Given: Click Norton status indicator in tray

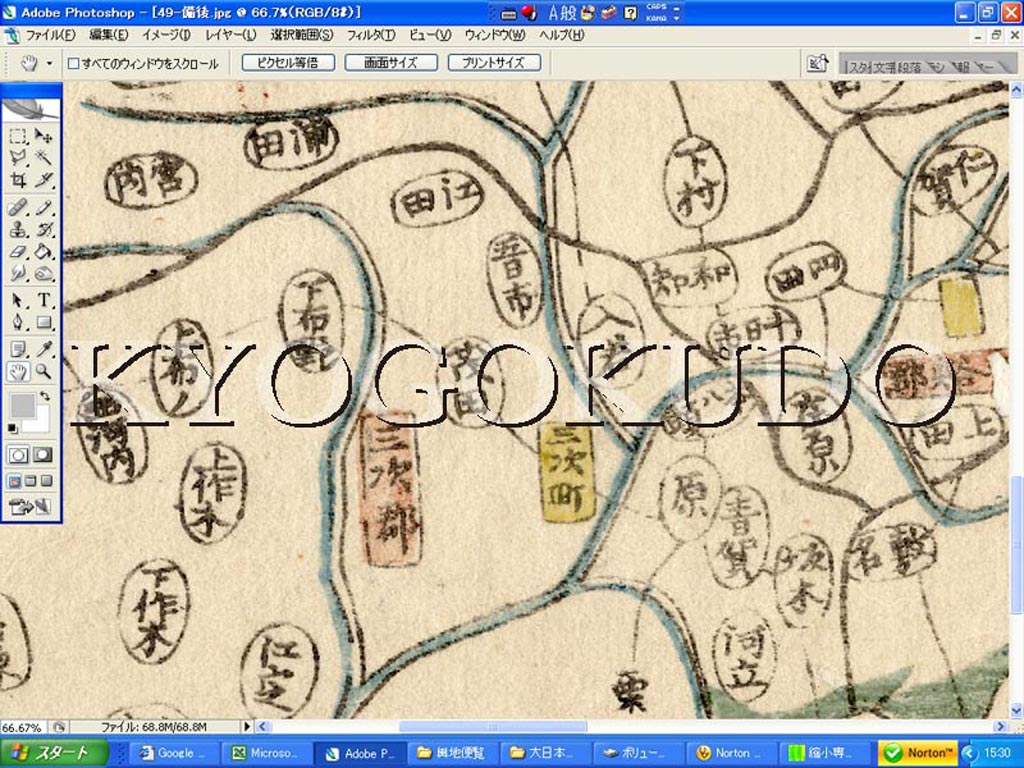Looking at the screenshot, I should pyautogui.click(x=918, y=753).
